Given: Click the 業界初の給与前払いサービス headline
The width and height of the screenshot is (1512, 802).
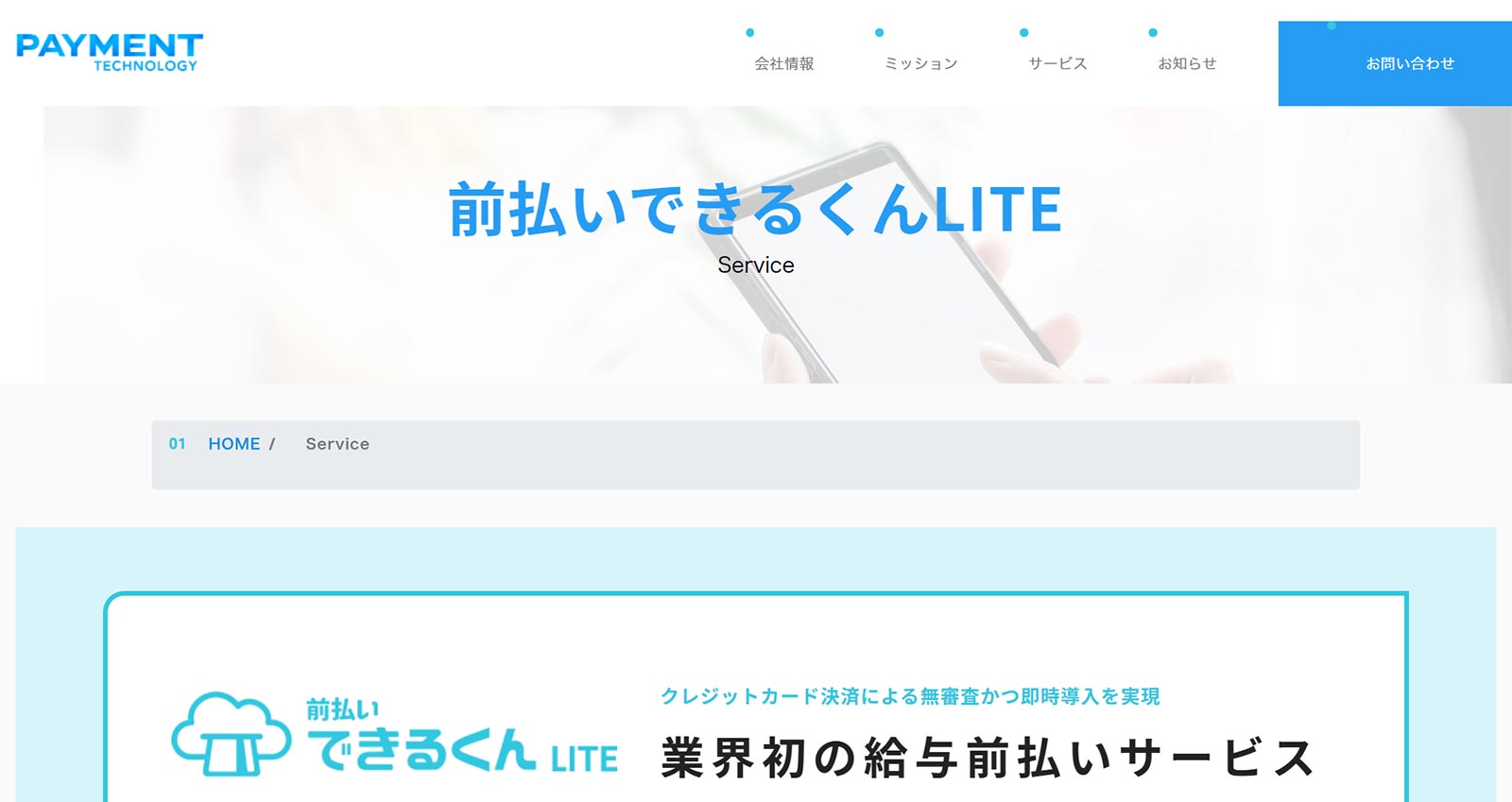Looking at the screenshot, I should (988, 758).
